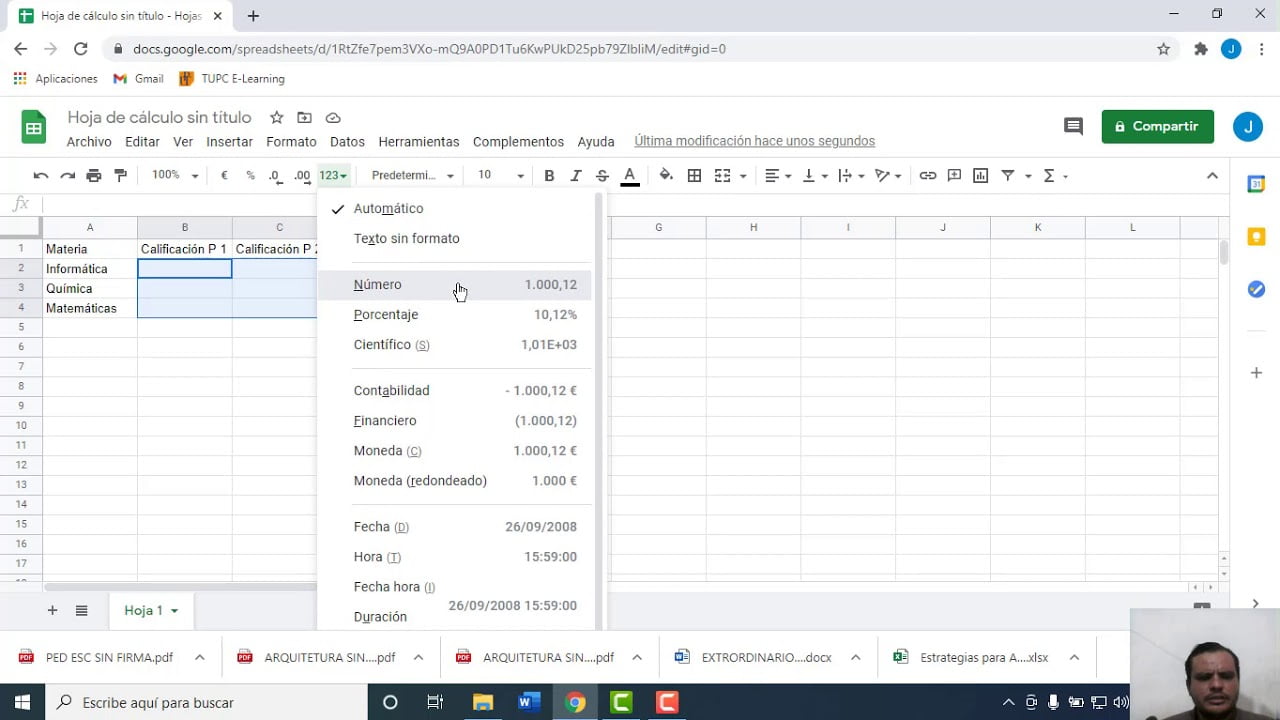Click the insert link icon
1280x720 pixels.
tap(928, 175)
